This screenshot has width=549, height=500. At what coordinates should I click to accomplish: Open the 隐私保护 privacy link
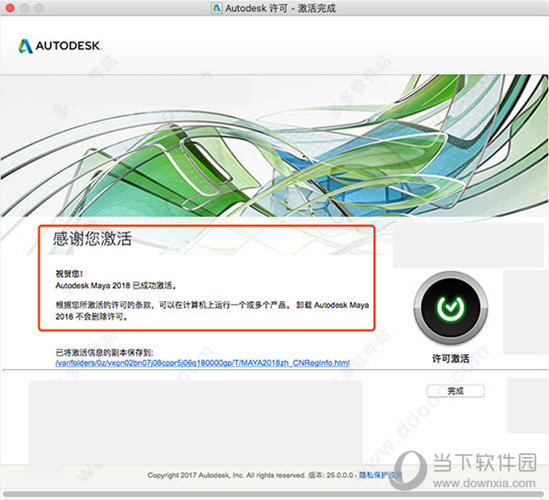click(380, 475)
